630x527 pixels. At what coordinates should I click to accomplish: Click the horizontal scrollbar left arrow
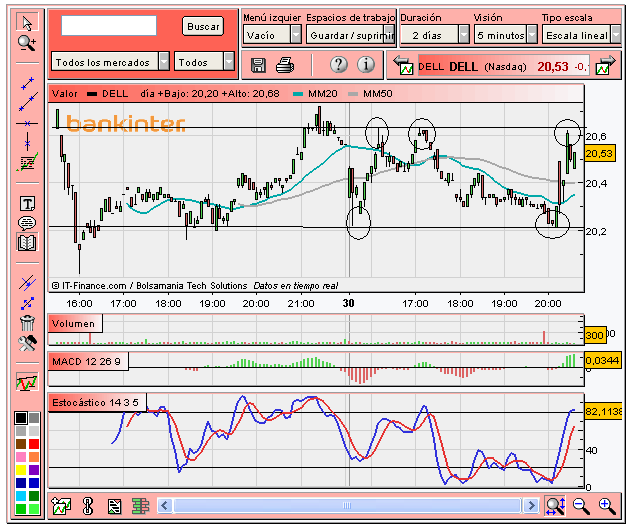point(165,506)
